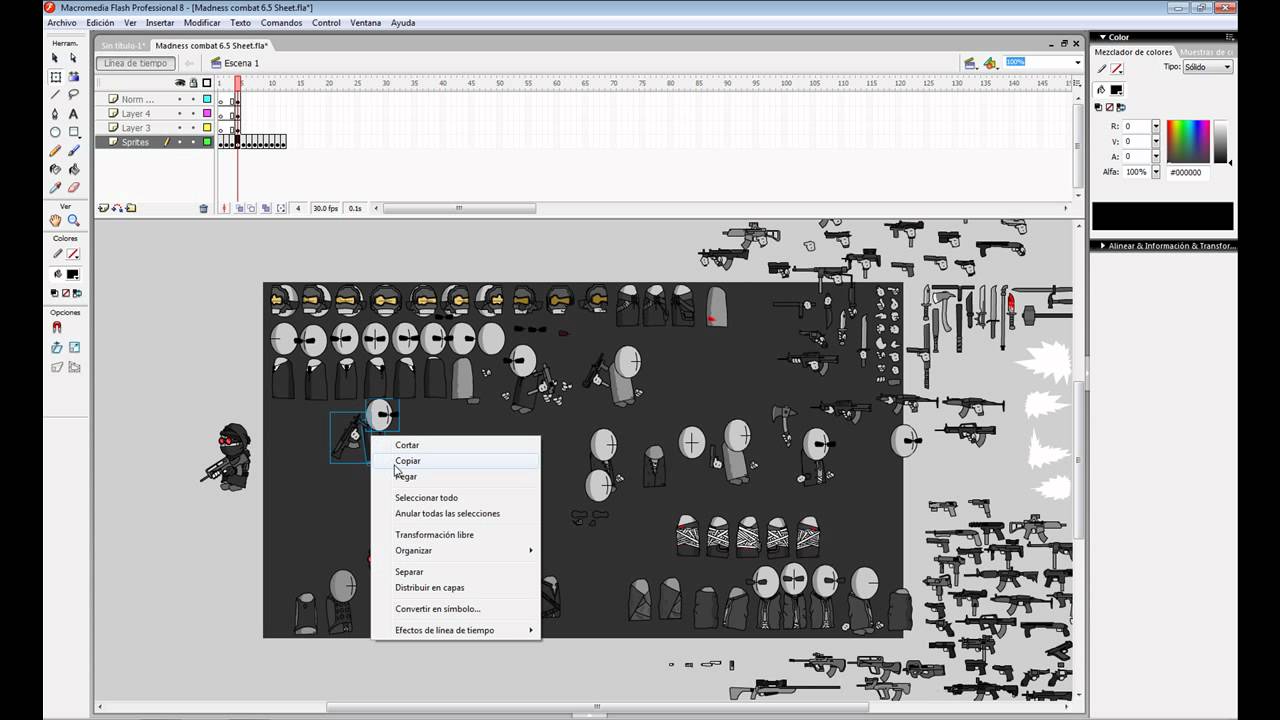
Task: Select the Rectangle tool
Action: [x=73, y=132]
